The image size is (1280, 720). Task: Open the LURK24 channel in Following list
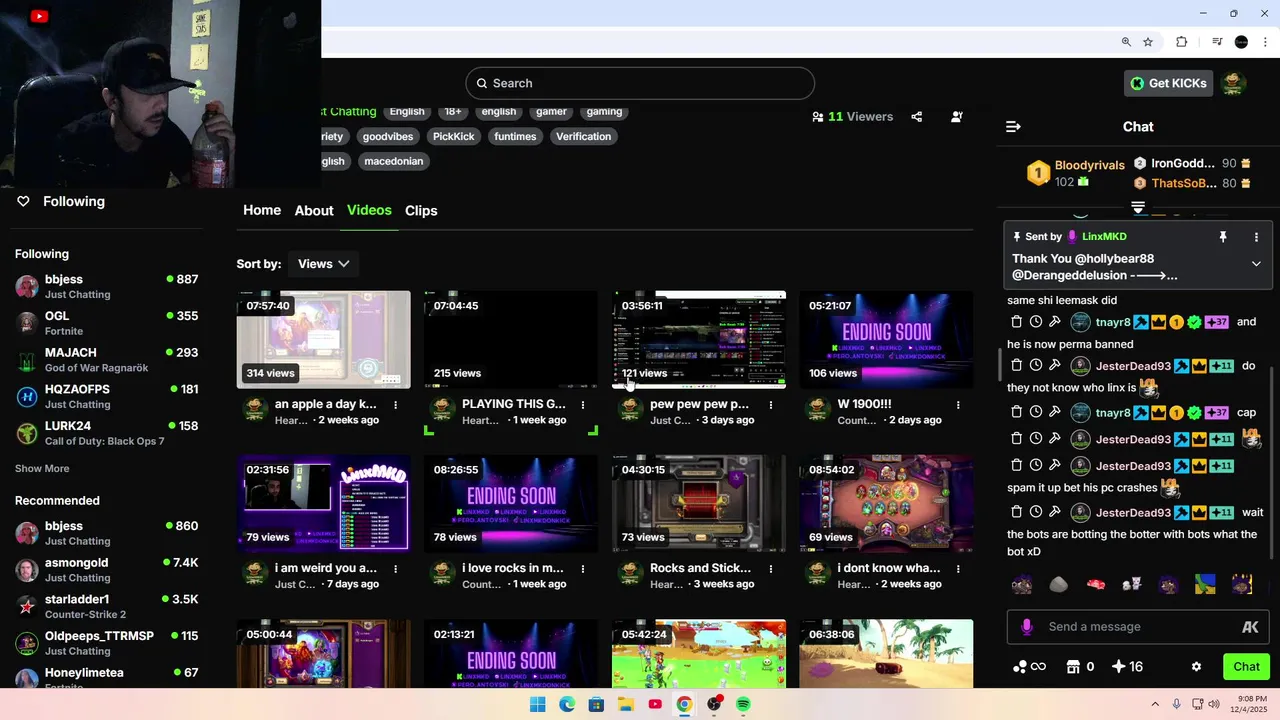pyautogui.click(x=107, y=433)
